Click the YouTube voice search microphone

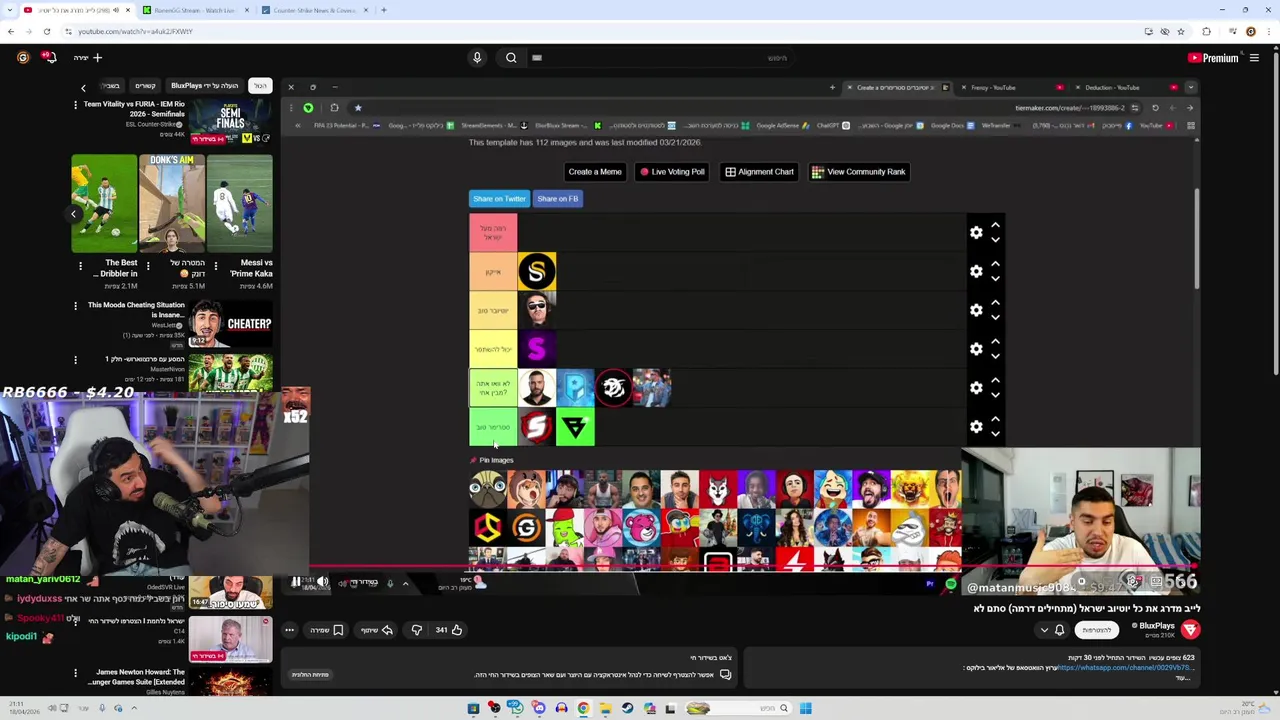pyautogui.click(x=477, y=58)
